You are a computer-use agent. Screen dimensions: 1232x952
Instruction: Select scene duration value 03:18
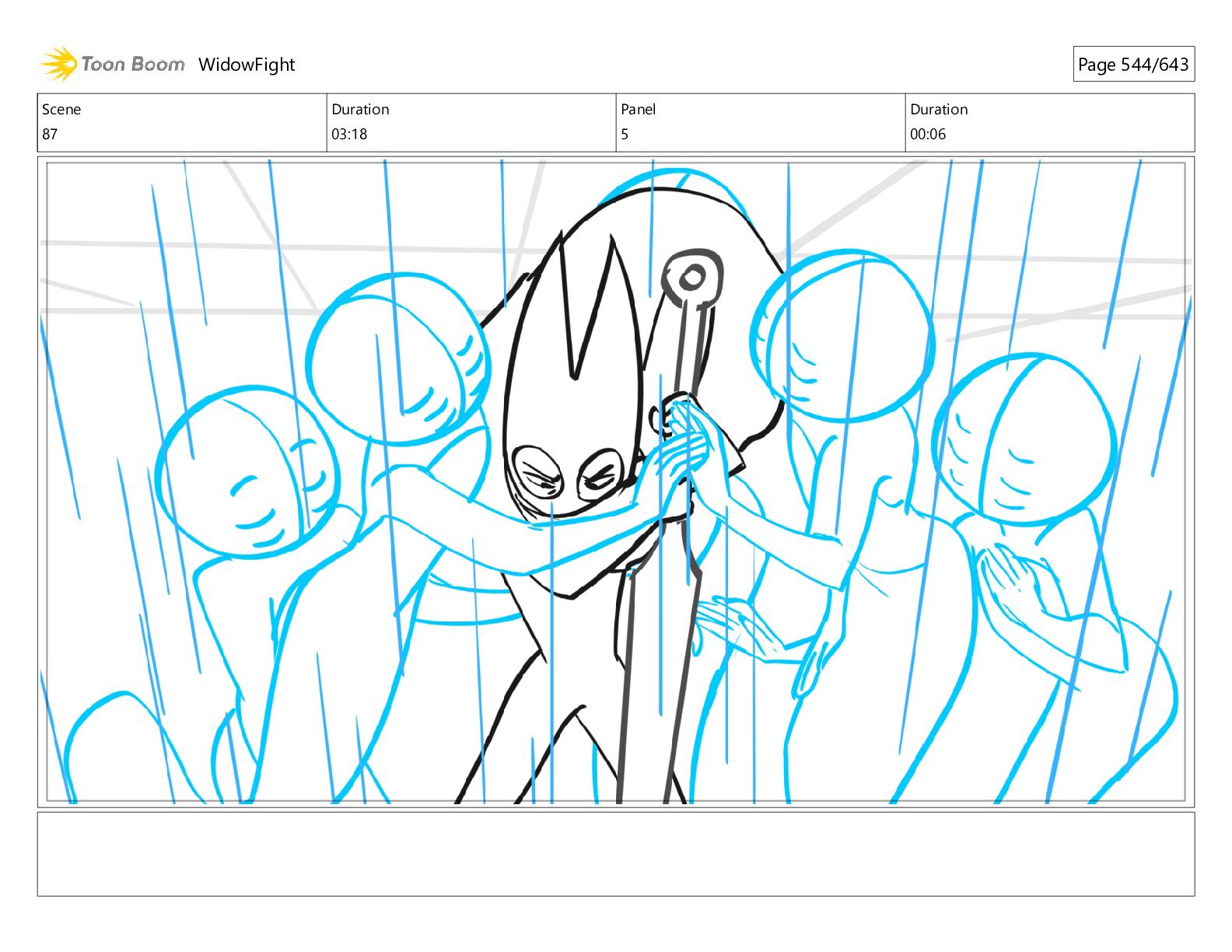click(349, 134)
